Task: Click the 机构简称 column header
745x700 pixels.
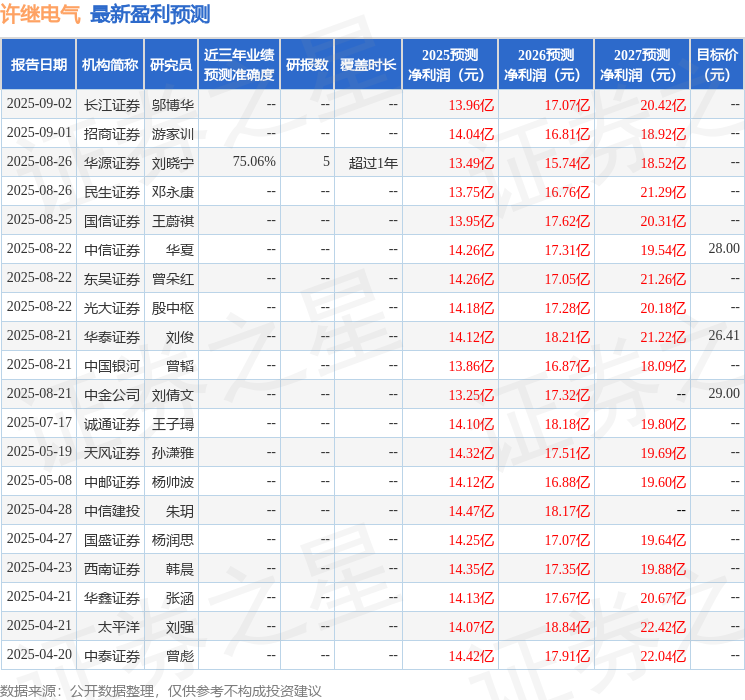Action: pyautogui.click(x=110, y=65)
